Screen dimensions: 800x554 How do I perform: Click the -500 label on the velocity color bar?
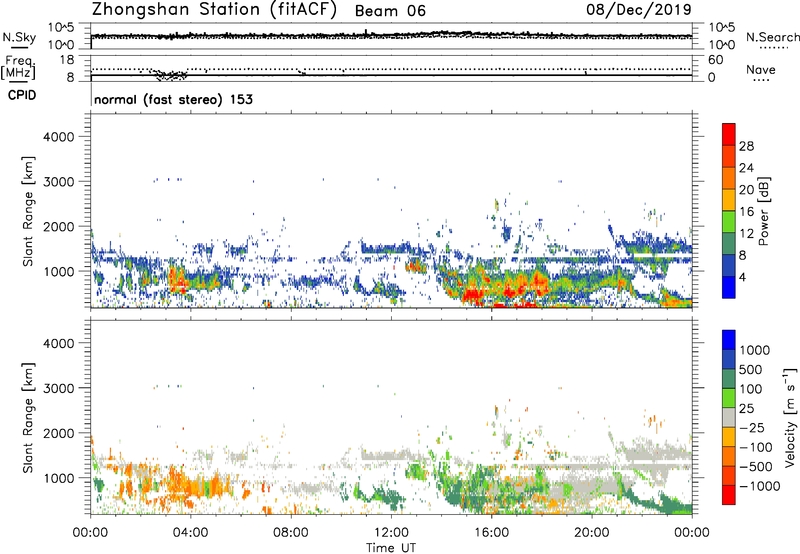click(755, 467)
